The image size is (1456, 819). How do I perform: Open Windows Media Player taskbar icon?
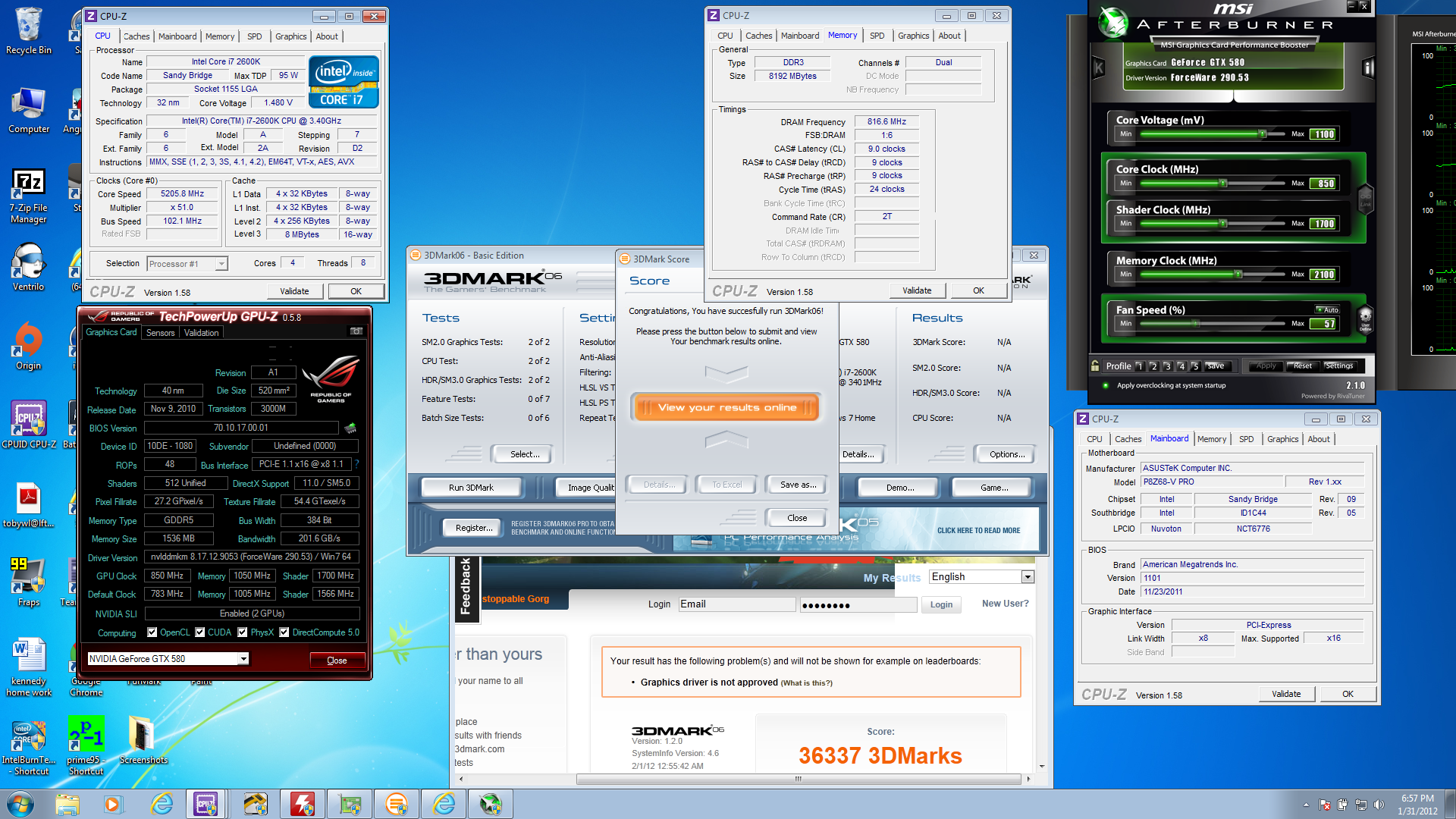point(113,804)
